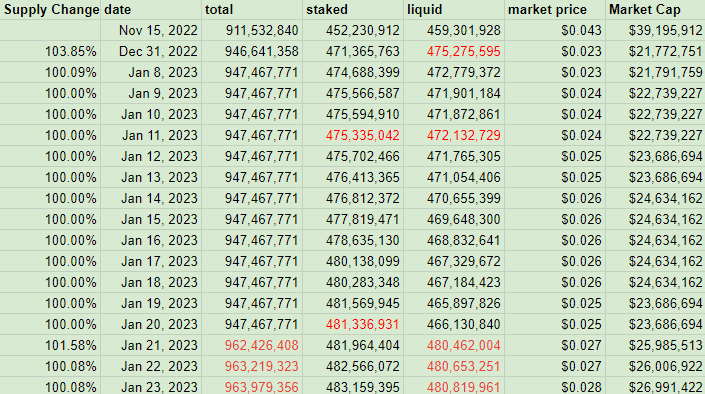Click staked cell 476,413,365
Screen dimensions: 705x394
(x=353, y=177)
